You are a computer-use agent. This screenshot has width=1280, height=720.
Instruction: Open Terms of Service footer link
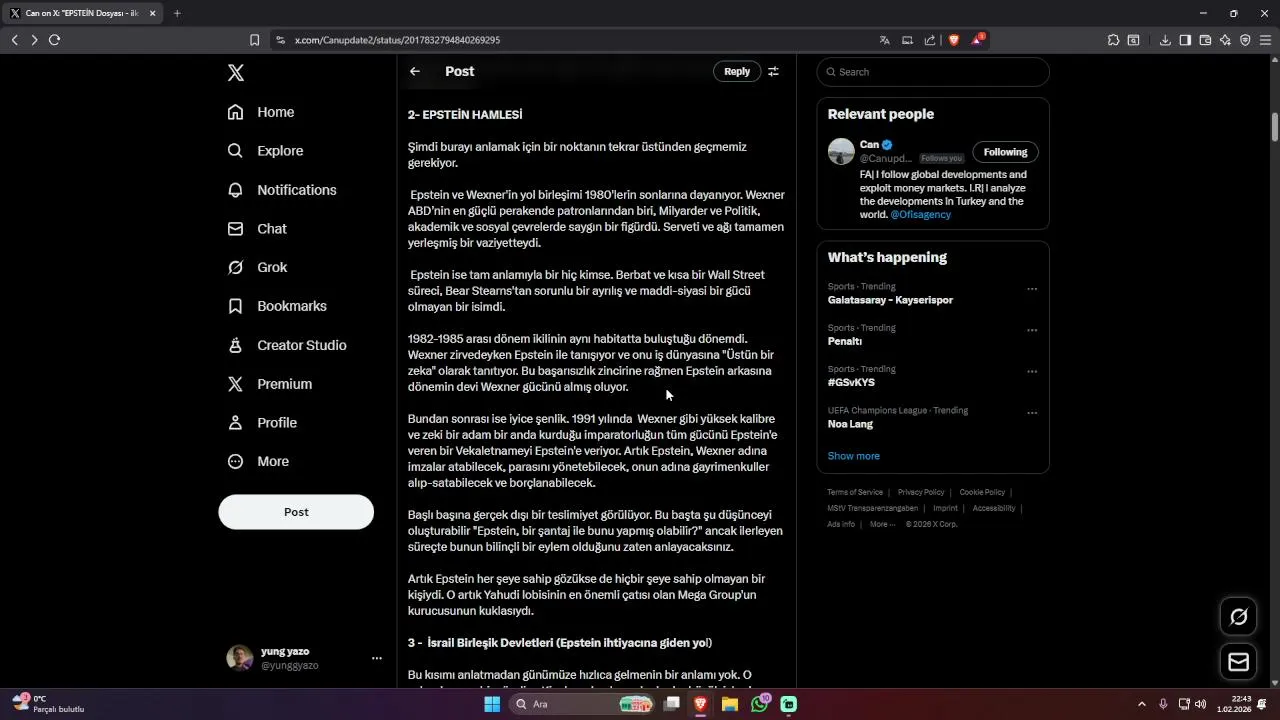[x=855, y=492]
